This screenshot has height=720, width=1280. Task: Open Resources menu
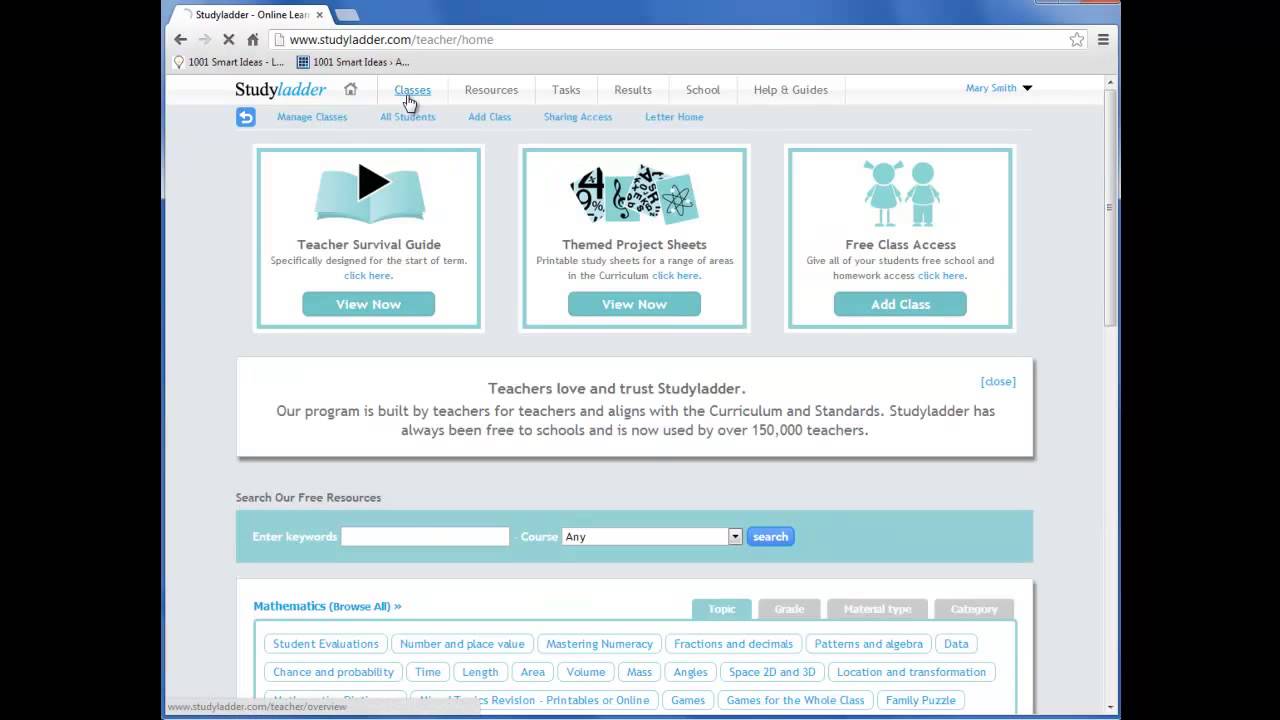pyautogui.click(x=491, y=90)
